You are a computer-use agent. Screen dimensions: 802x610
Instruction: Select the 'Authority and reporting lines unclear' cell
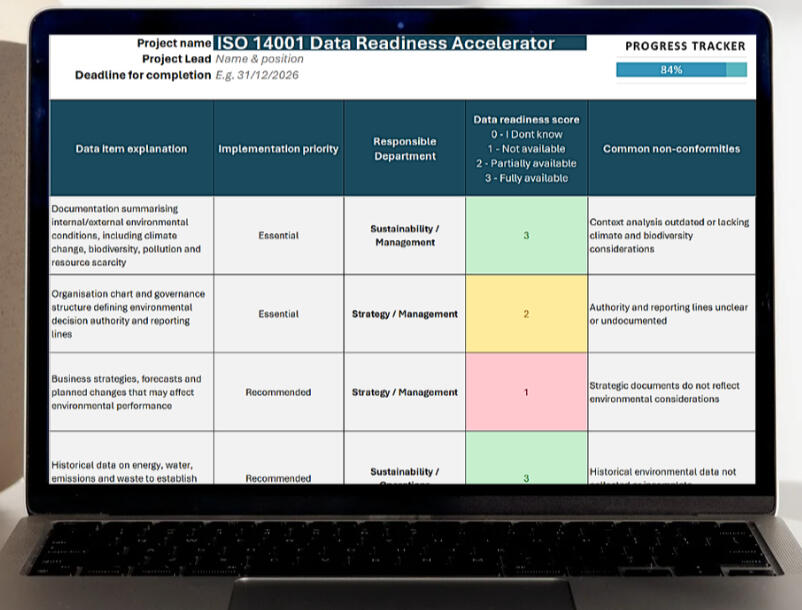(672, 313)
